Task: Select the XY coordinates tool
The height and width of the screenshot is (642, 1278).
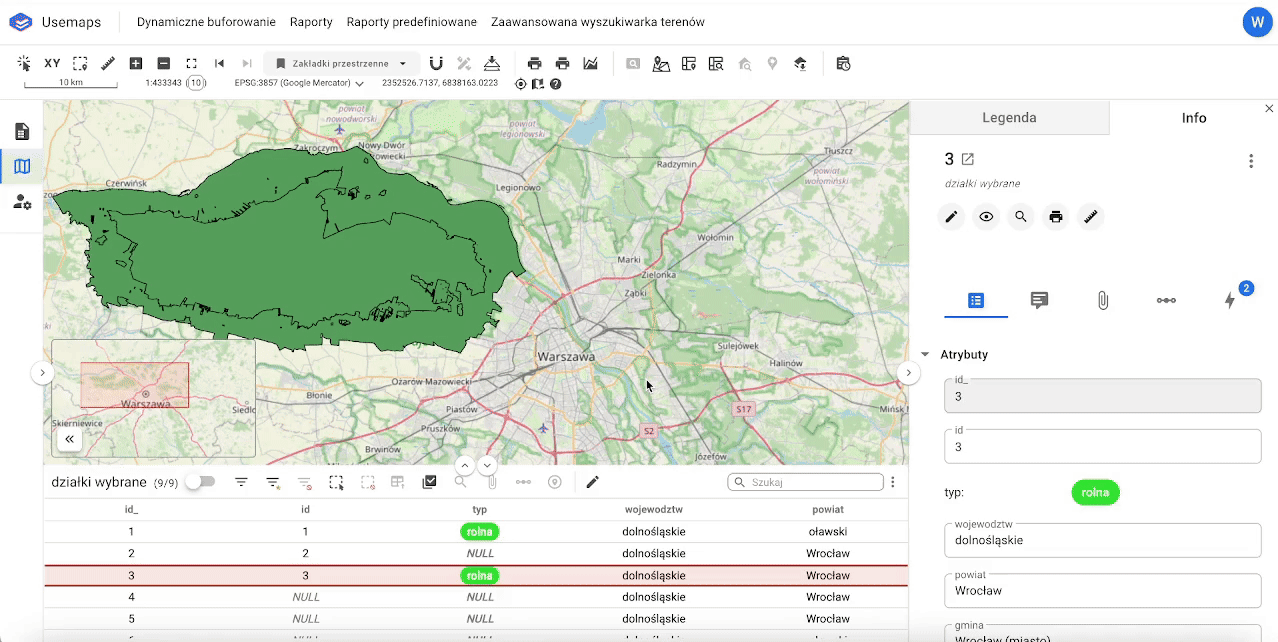Action: click(x=52, y=63)
